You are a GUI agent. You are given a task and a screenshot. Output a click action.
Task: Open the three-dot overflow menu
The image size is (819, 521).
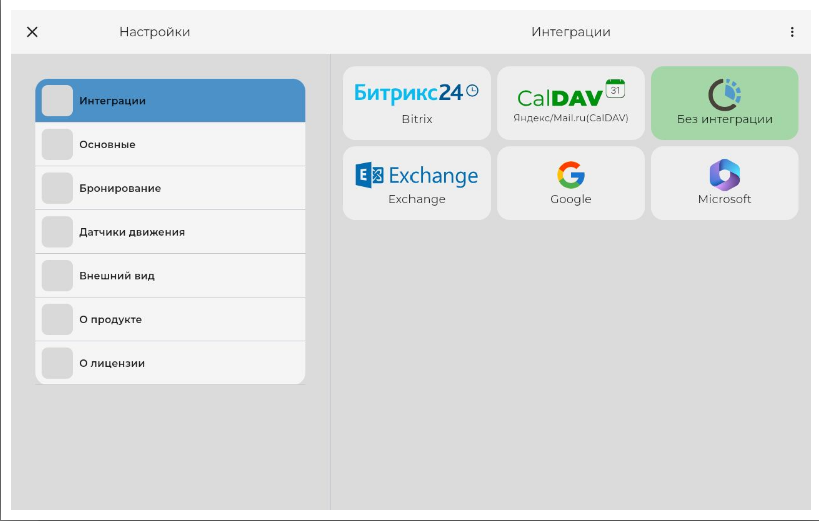(x=792, y=32)
